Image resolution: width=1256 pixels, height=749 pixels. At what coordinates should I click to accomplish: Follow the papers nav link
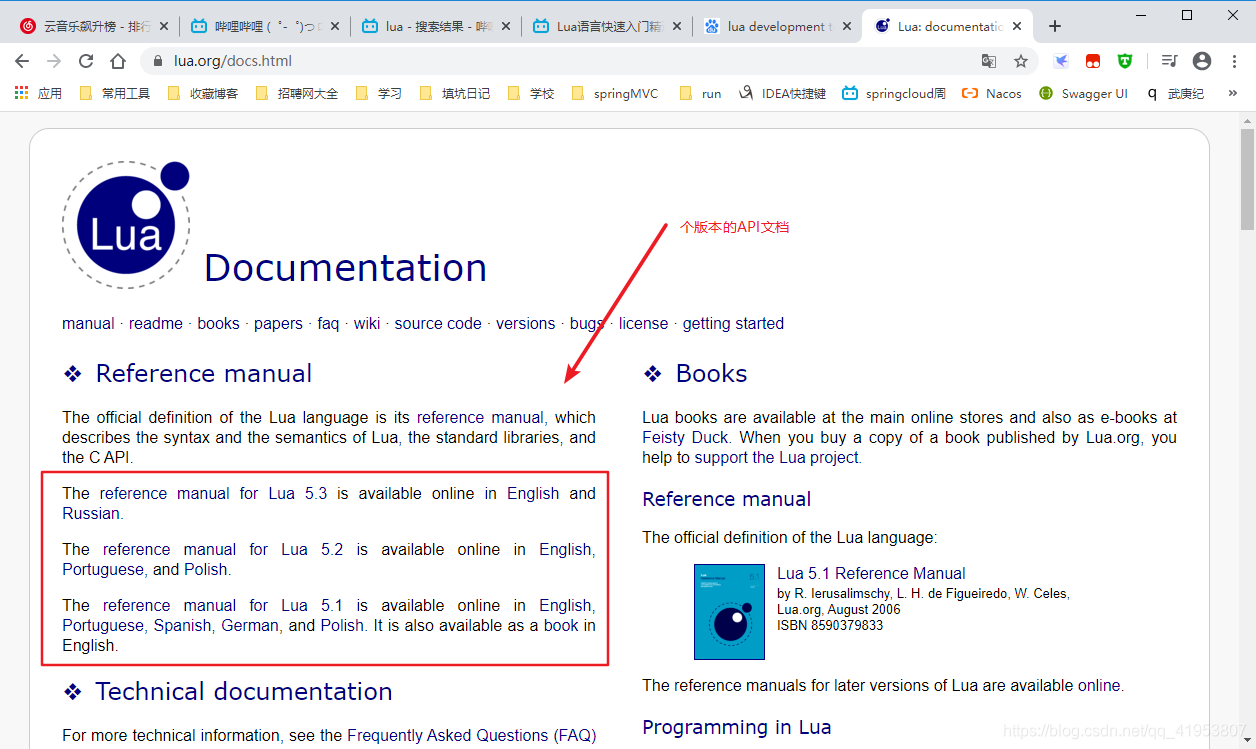coord(278,323)
